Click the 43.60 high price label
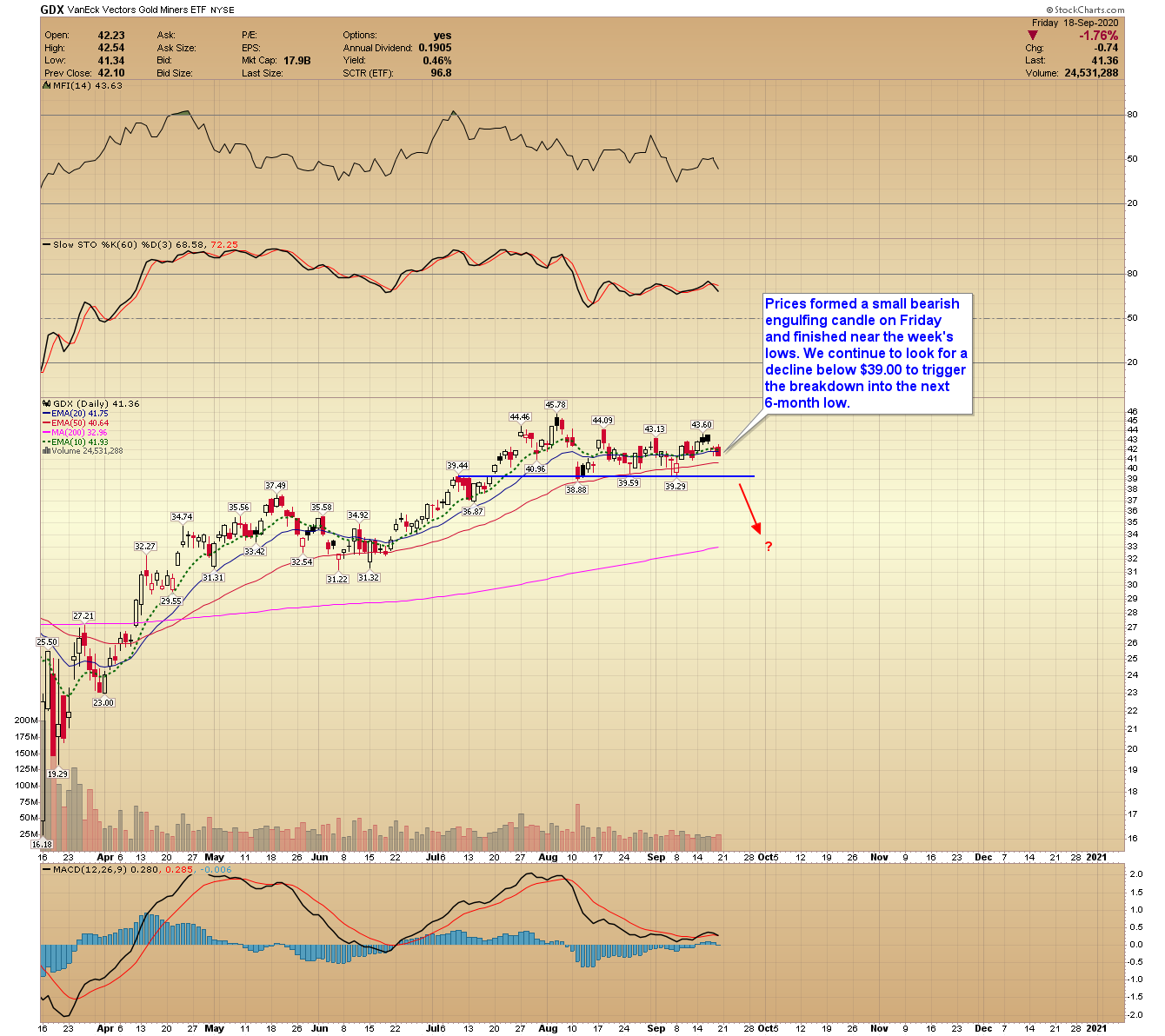Image resolution: width=1165 pixels, height=1036 pixels. (x=702, y=425)
